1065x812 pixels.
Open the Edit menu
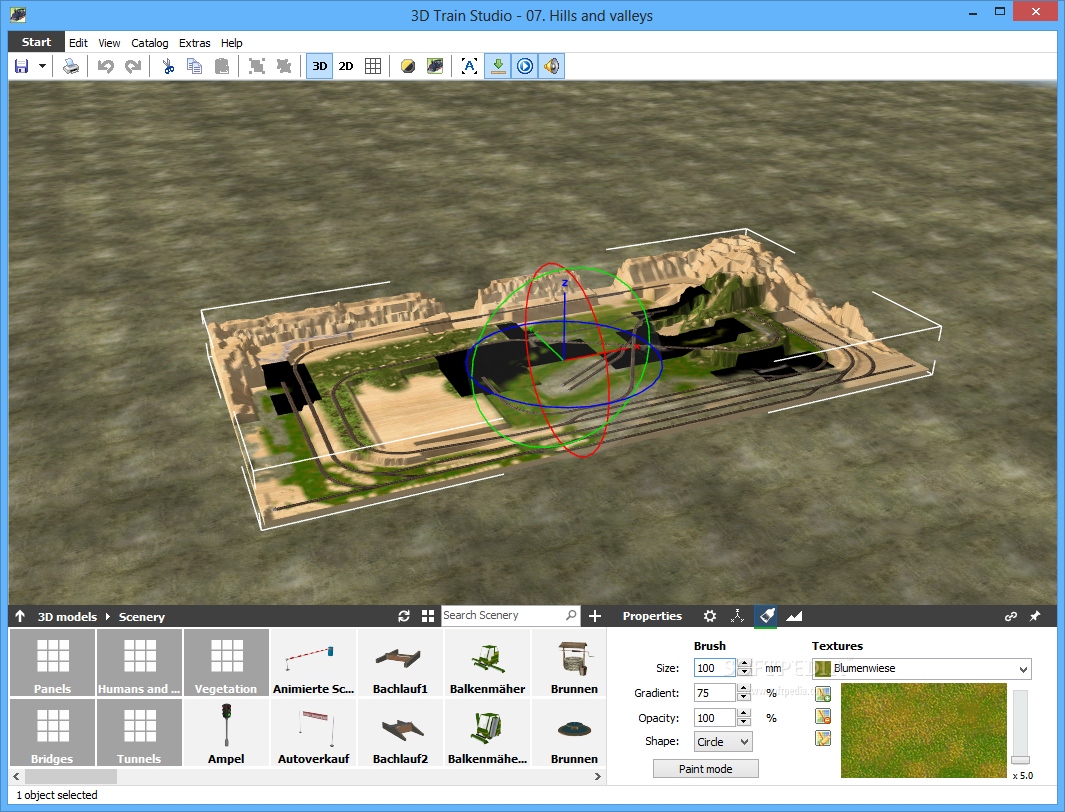(x=78, y=43)
